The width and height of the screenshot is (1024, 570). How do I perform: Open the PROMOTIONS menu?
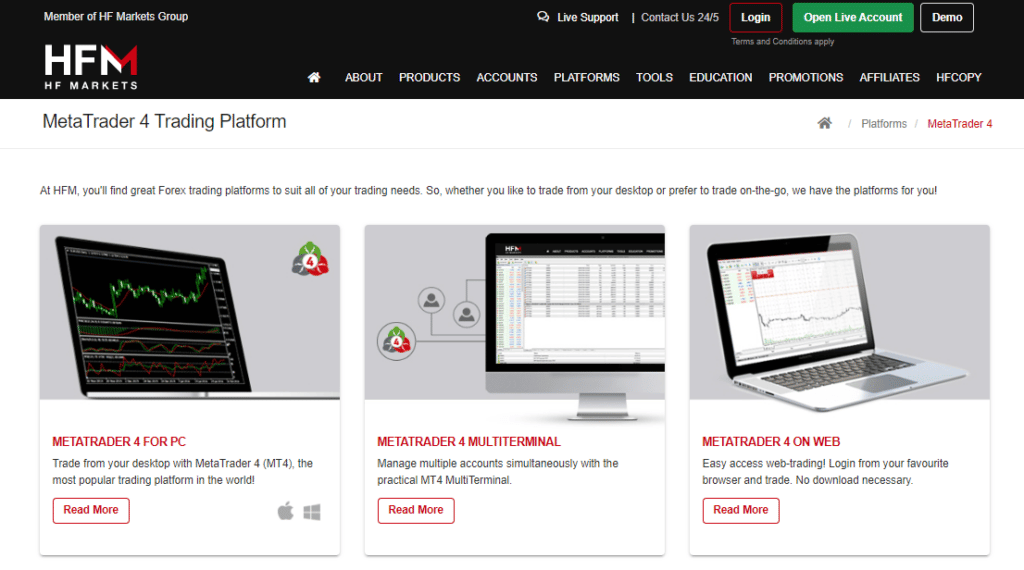(806, 78)
